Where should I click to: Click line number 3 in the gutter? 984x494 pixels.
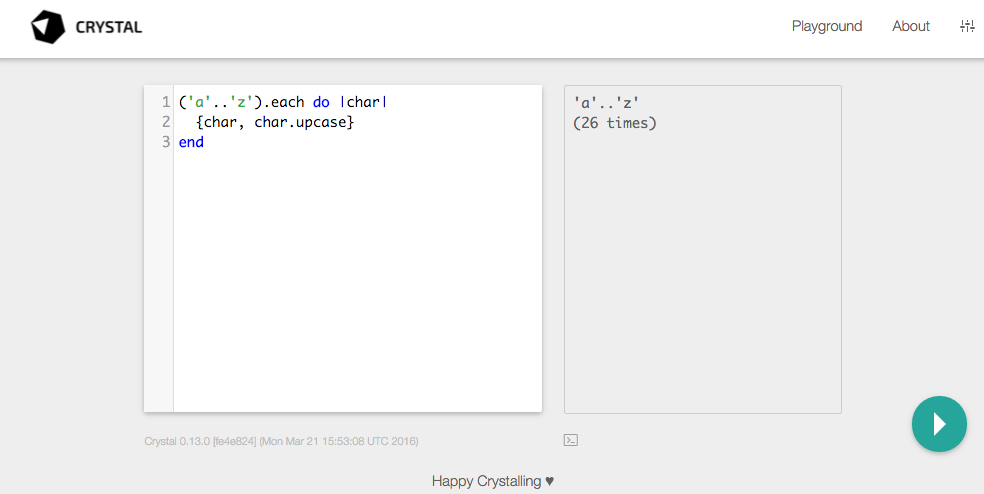coord(165,142)
